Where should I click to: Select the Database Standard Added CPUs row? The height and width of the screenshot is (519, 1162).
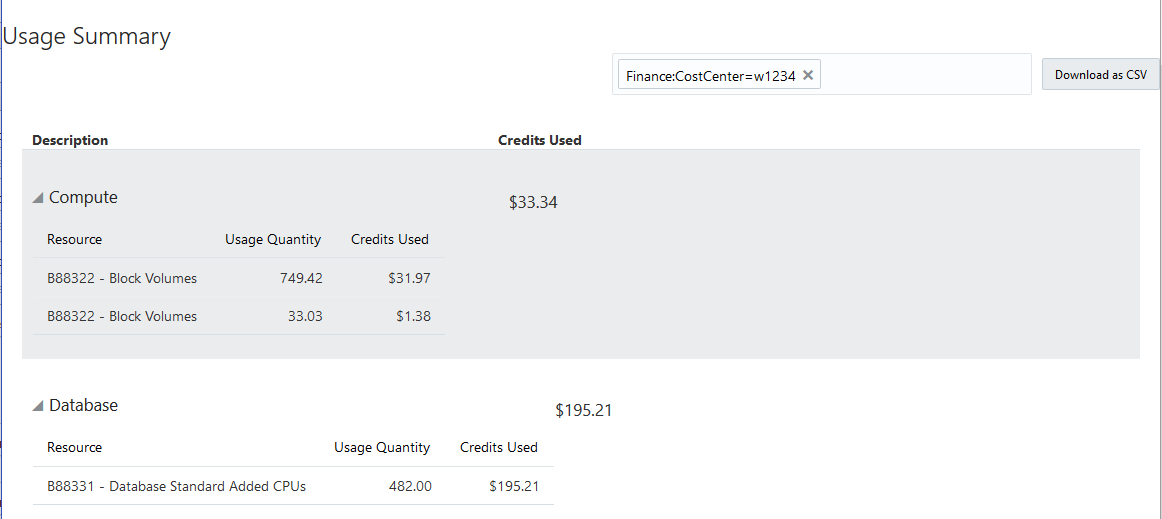click(x=176, y=486)
